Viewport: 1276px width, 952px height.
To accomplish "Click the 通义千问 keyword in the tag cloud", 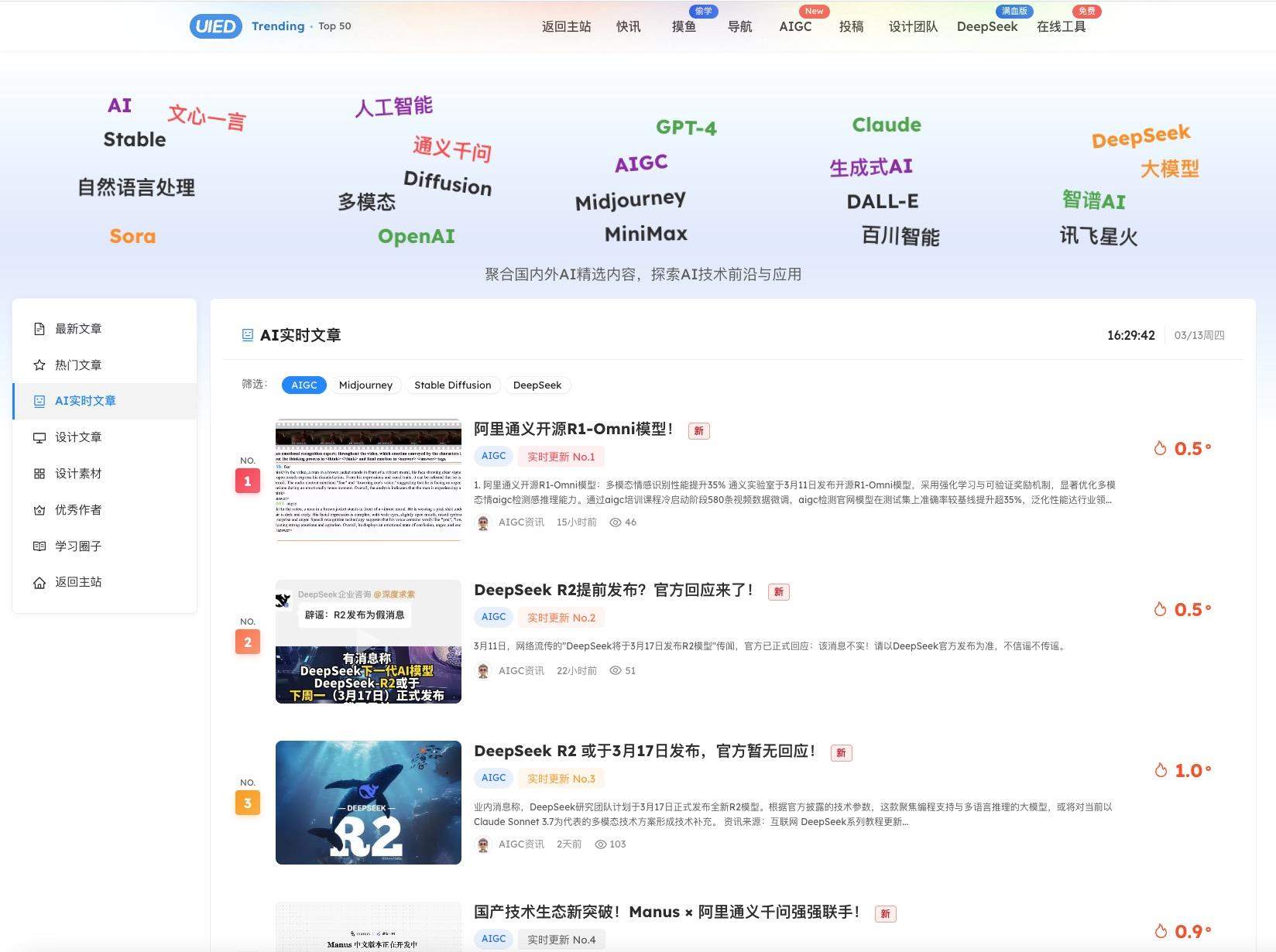I will [x=452, y=148].
